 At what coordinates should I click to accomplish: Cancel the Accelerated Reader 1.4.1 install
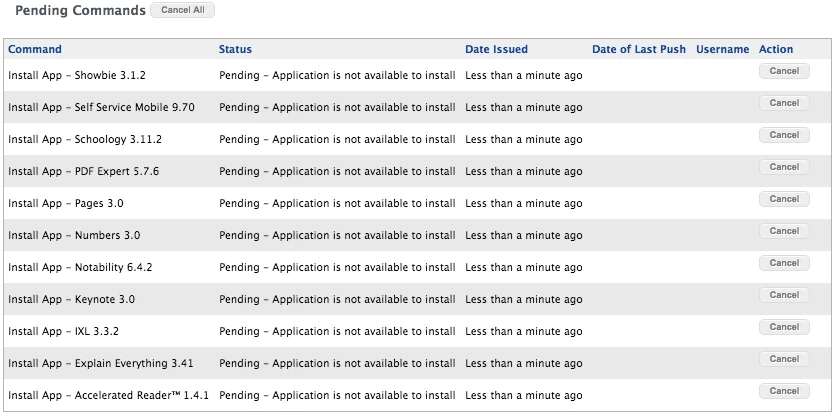[x=784, y=391]
